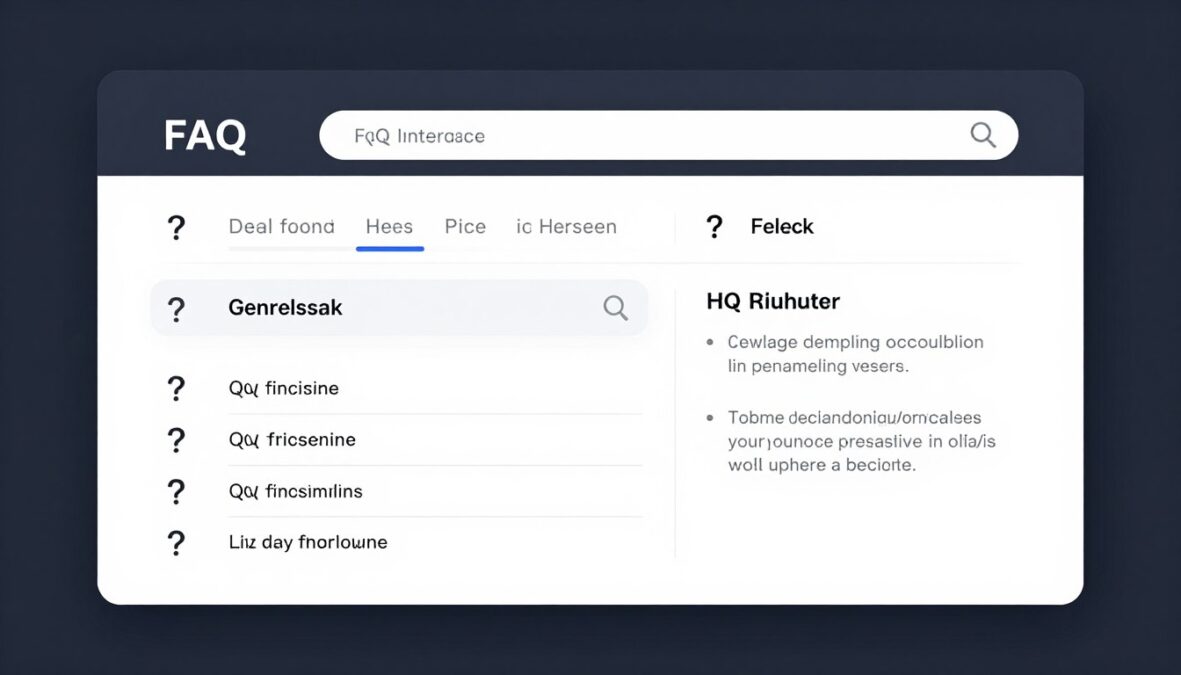The width and height of the screenshot is (1181, 675).
Task: Click the question mark icon beside Deal foond tab
Action: point(176,227)
